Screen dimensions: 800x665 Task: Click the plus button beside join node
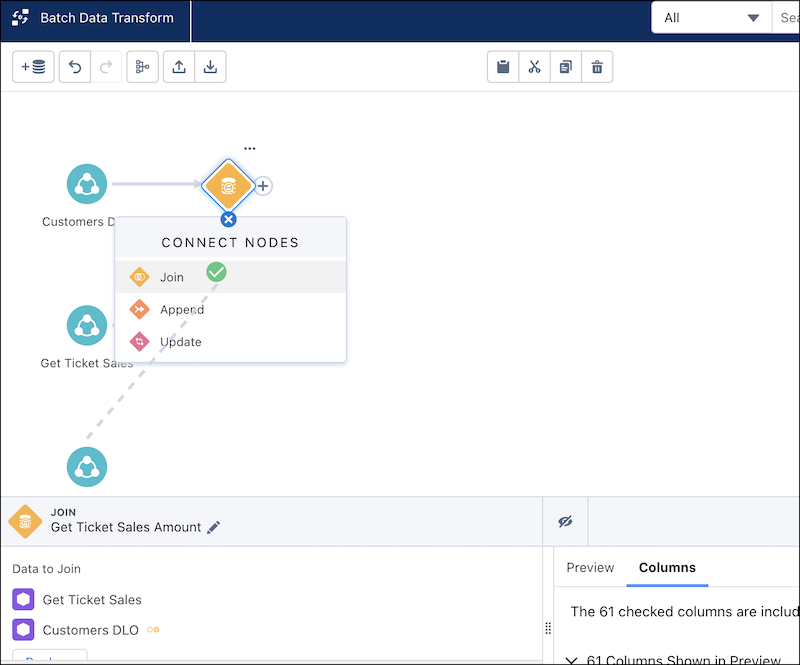(263, 186)
